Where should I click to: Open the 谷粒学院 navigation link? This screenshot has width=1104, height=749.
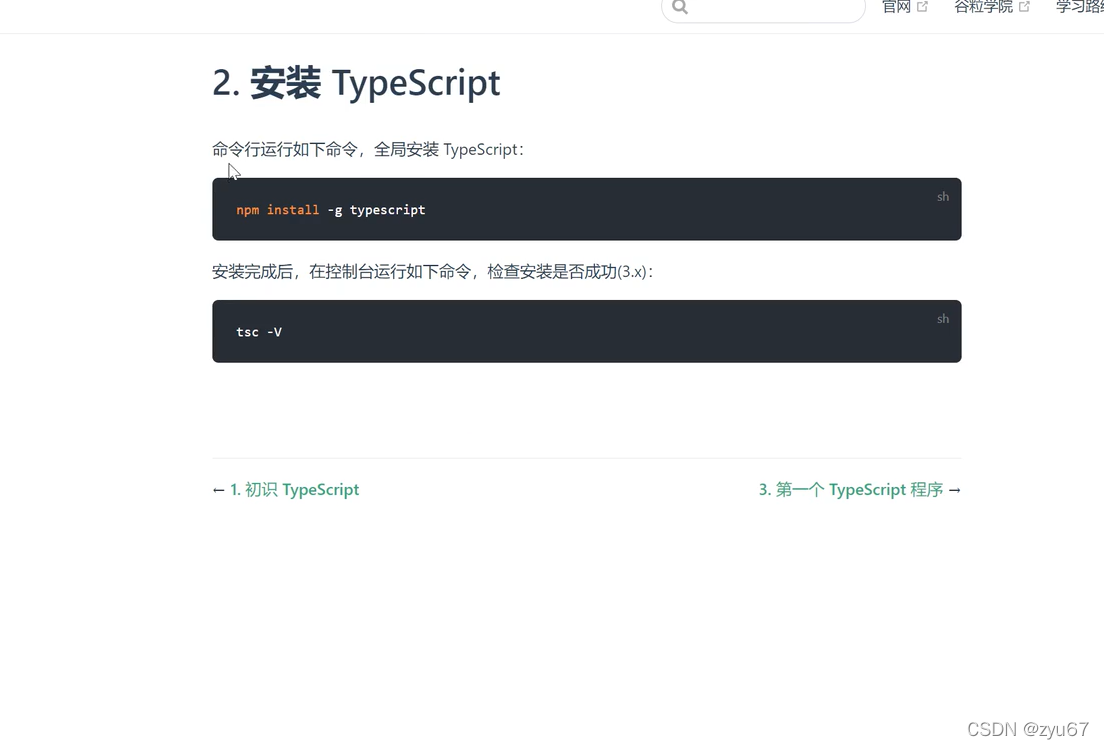click(x=991, y=7)
